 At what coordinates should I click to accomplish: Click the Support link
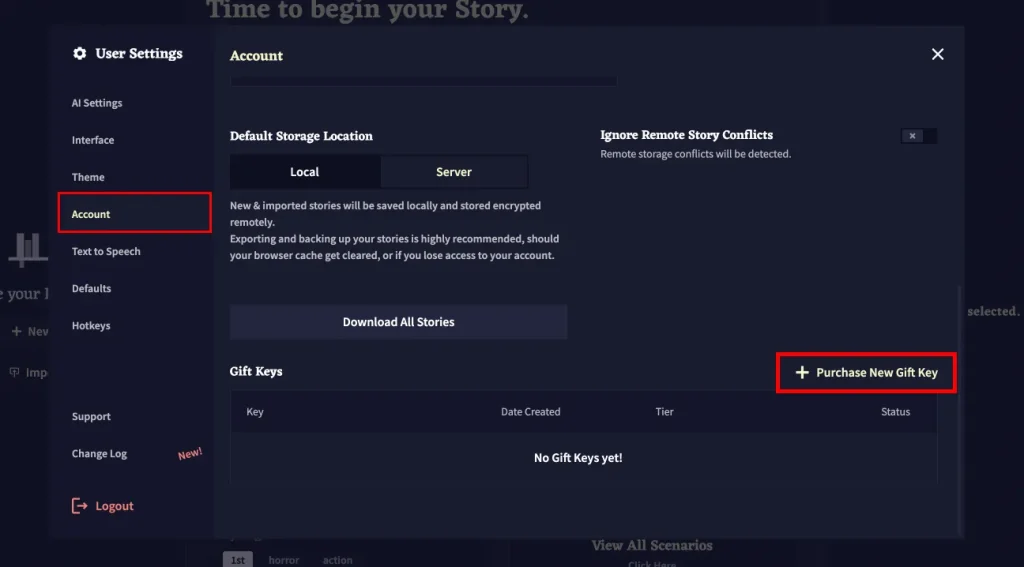pos(91,416)
